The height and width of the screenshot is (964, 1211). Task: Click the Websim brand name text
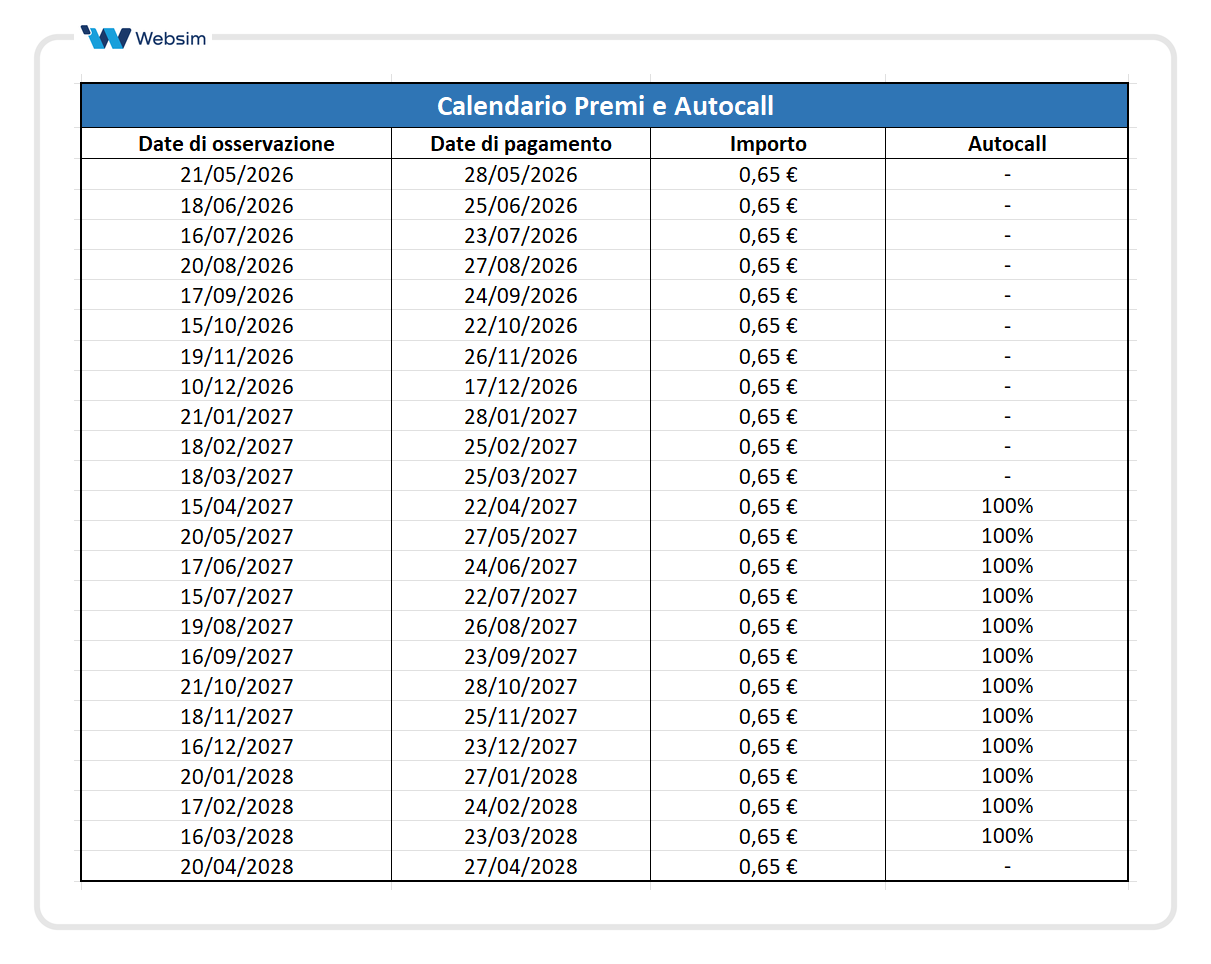172,39
